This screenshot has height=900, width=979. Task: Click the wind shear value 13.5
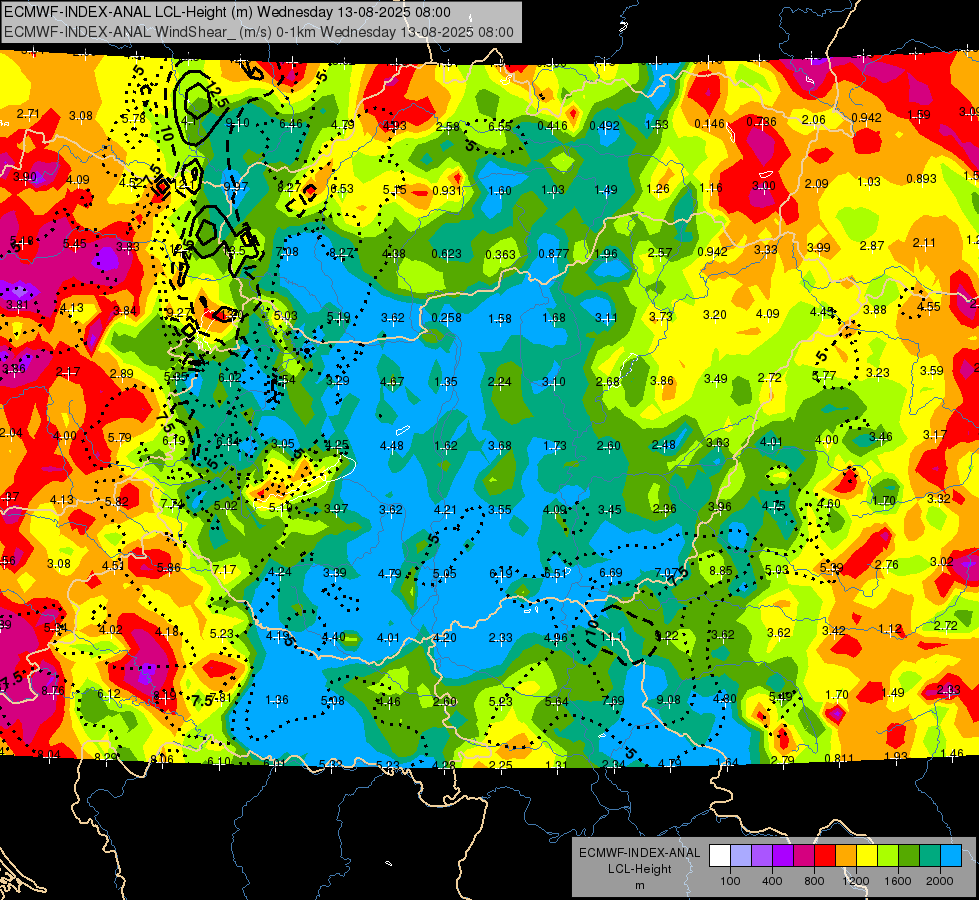coord(234,250)
